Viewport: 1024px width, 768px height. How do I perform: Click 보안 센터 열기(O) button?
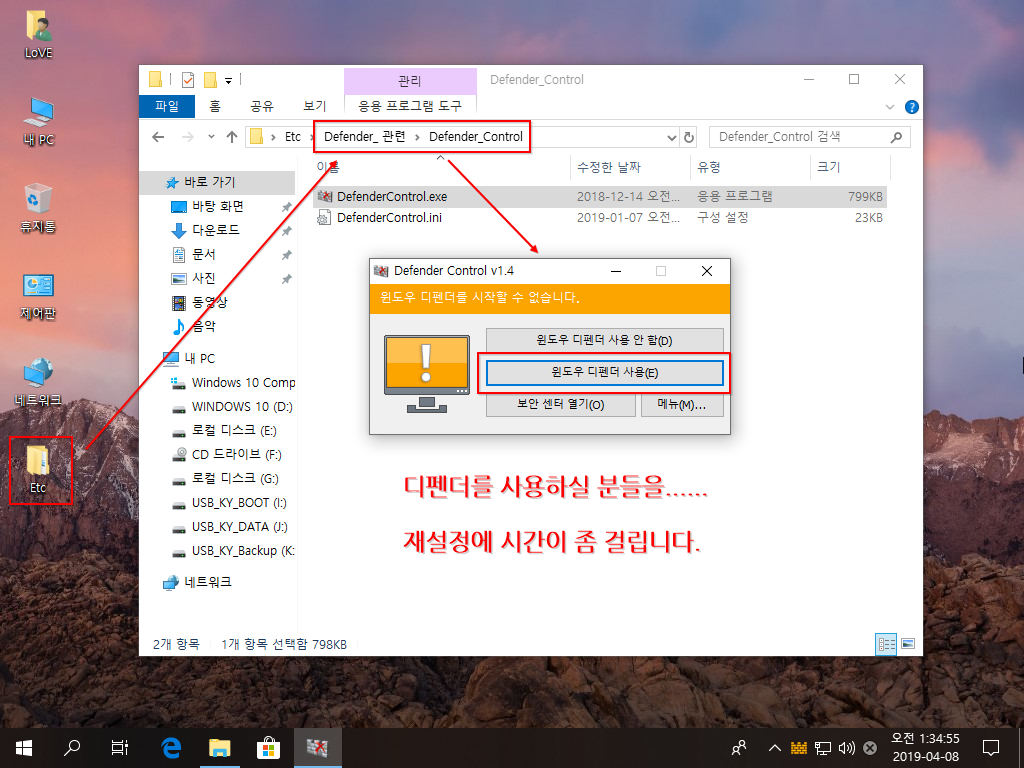point(560,405)
